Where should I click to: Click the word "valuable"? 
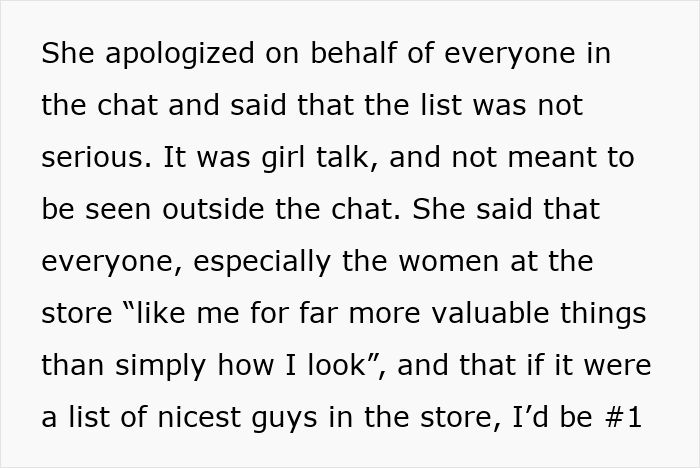490,312
